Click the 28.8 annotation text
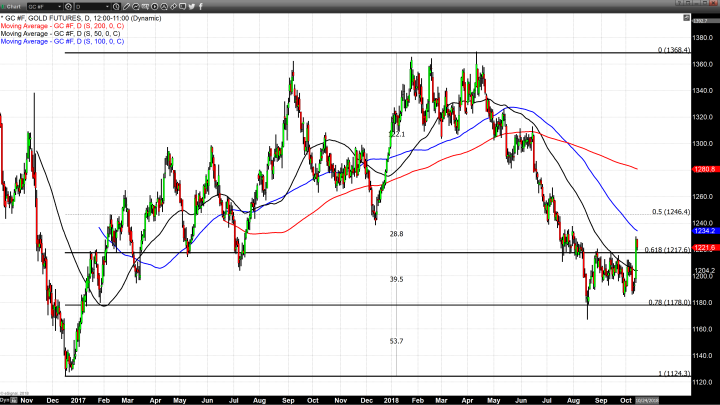The image size is (720, 405). 396,234
